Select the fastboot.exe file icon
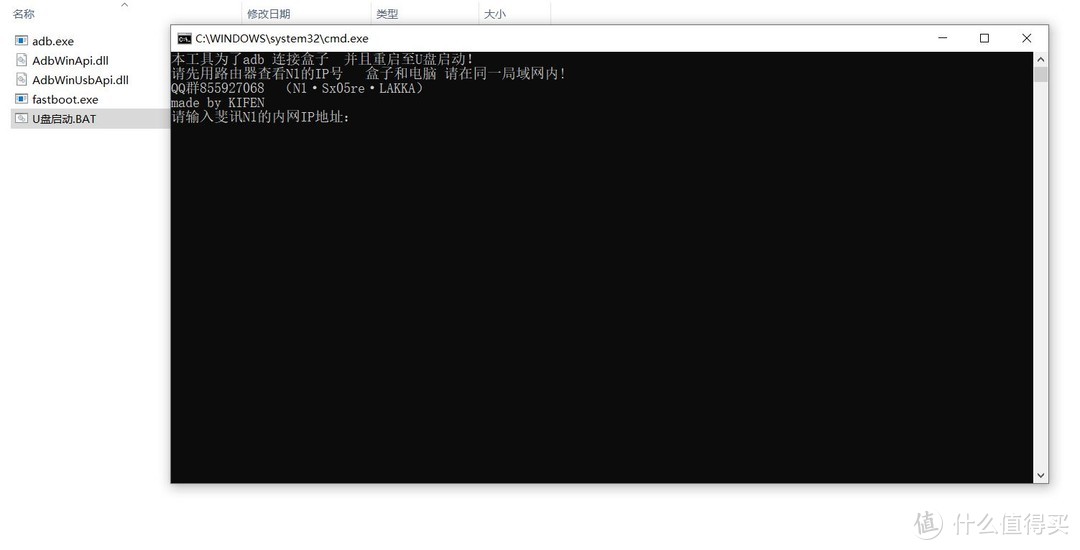This screenshot has height=550, width=1080. click(x=21, y=98)
